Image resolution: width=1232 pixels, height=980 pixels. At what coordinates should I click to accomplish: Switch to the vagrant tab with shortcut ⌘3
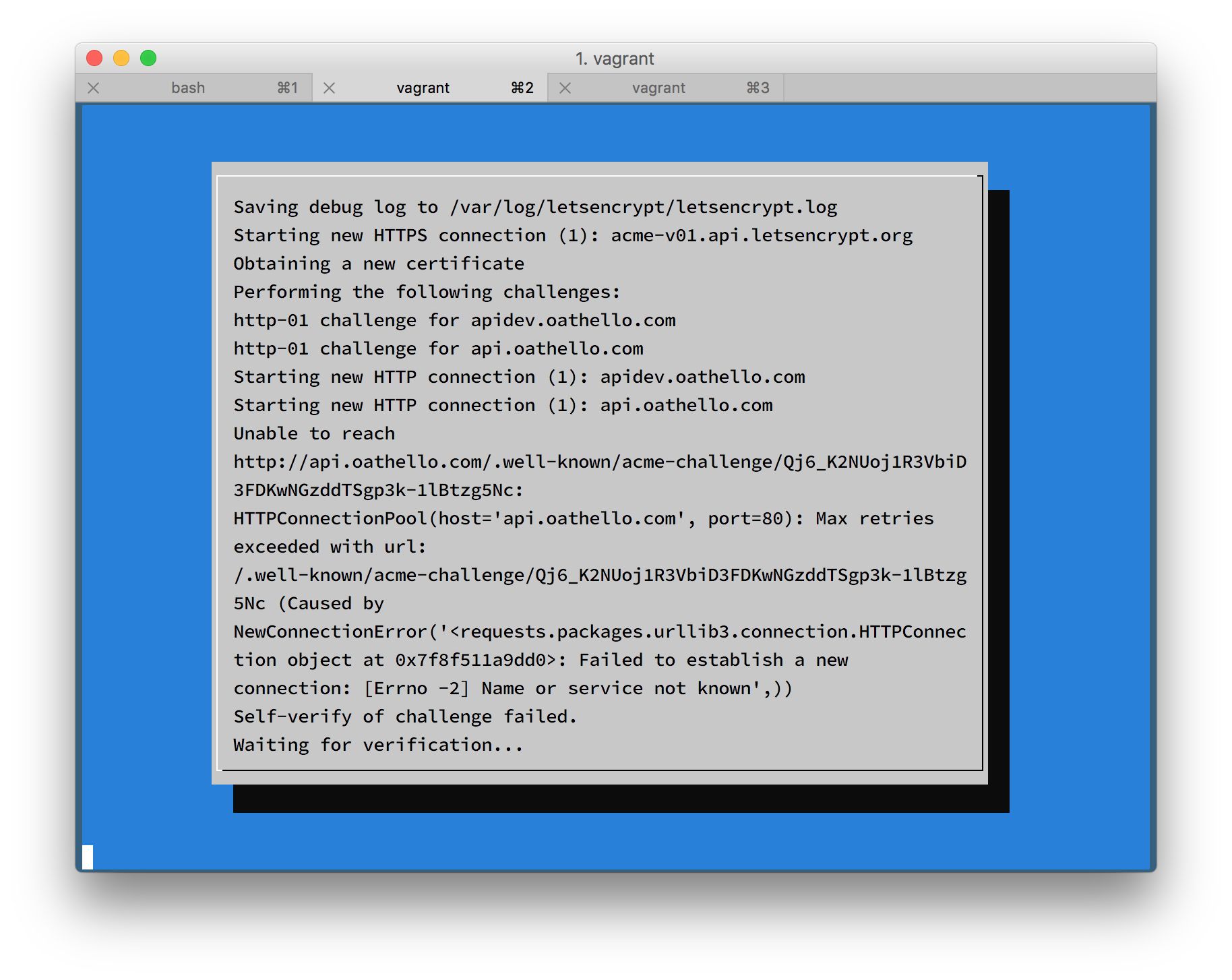[658, 88]
